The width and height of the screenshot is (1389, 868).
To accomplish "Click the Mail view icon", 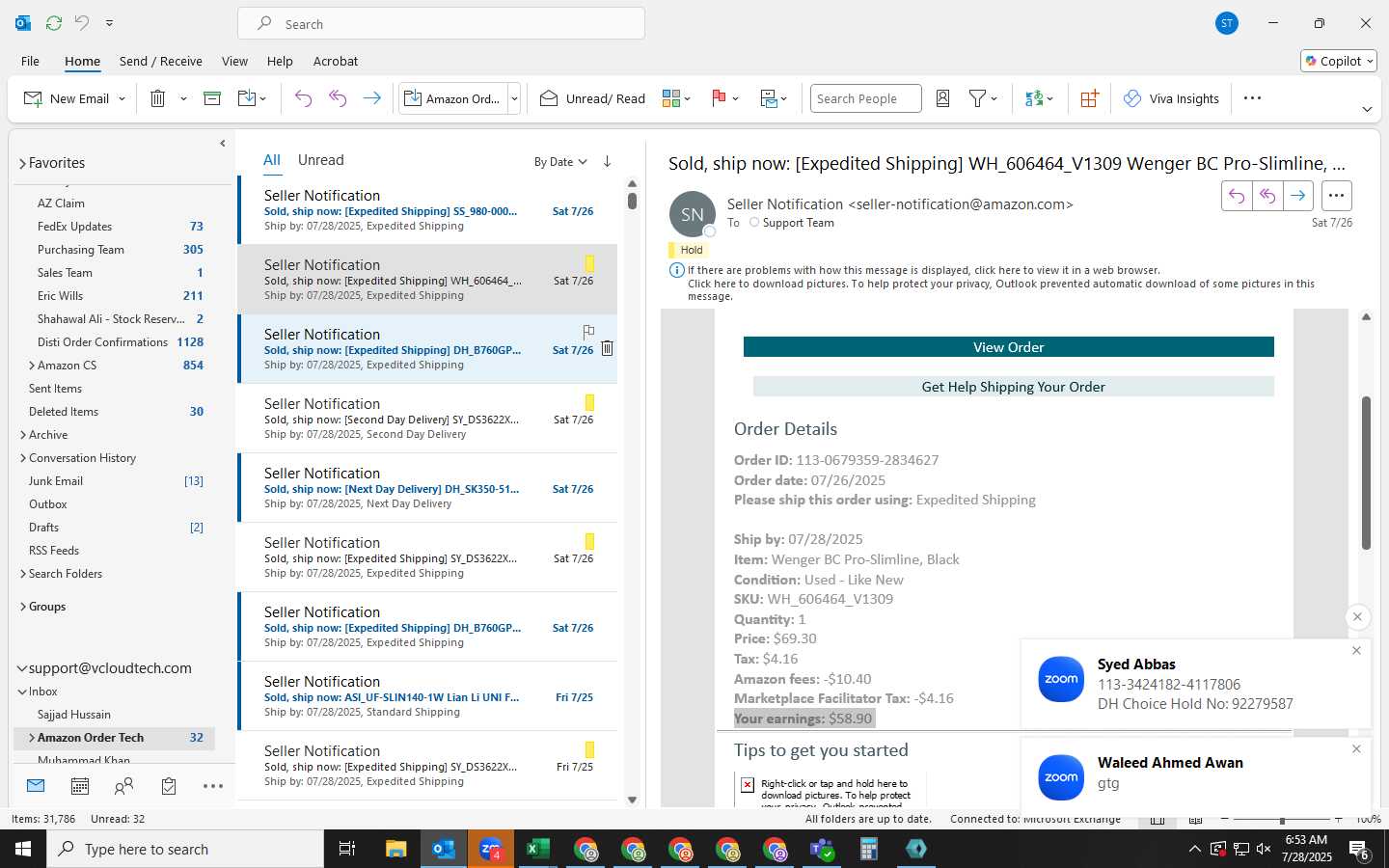I will click(36, 786).
